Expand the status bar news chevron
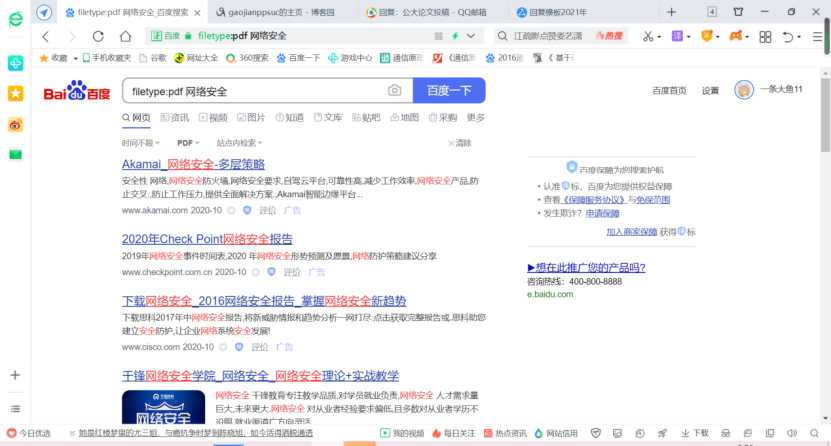Image resolution: width=831 pixels, height=446 pixels. (x=72, y=433)
